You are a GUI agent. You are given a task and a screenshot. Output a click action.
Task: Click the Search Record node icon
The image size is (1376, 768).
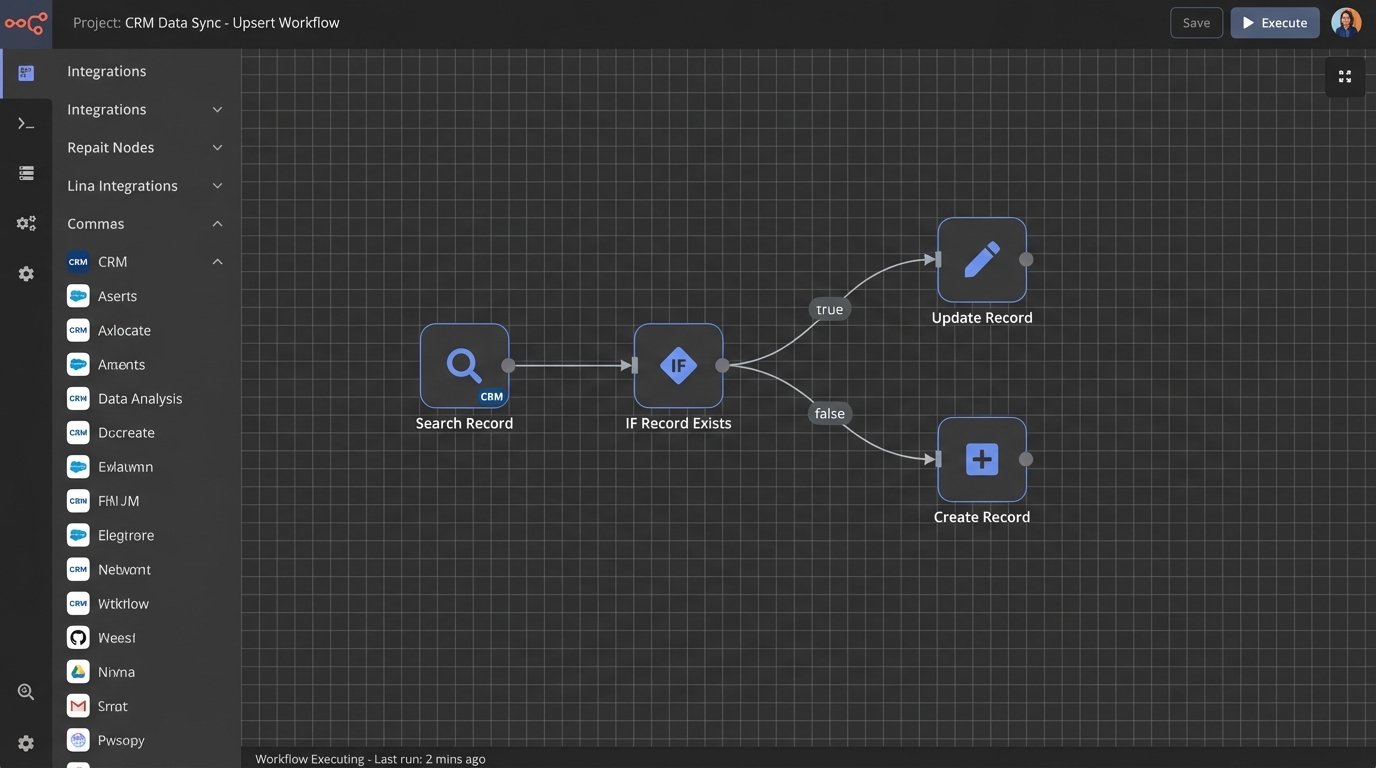[x=464, y=366]
